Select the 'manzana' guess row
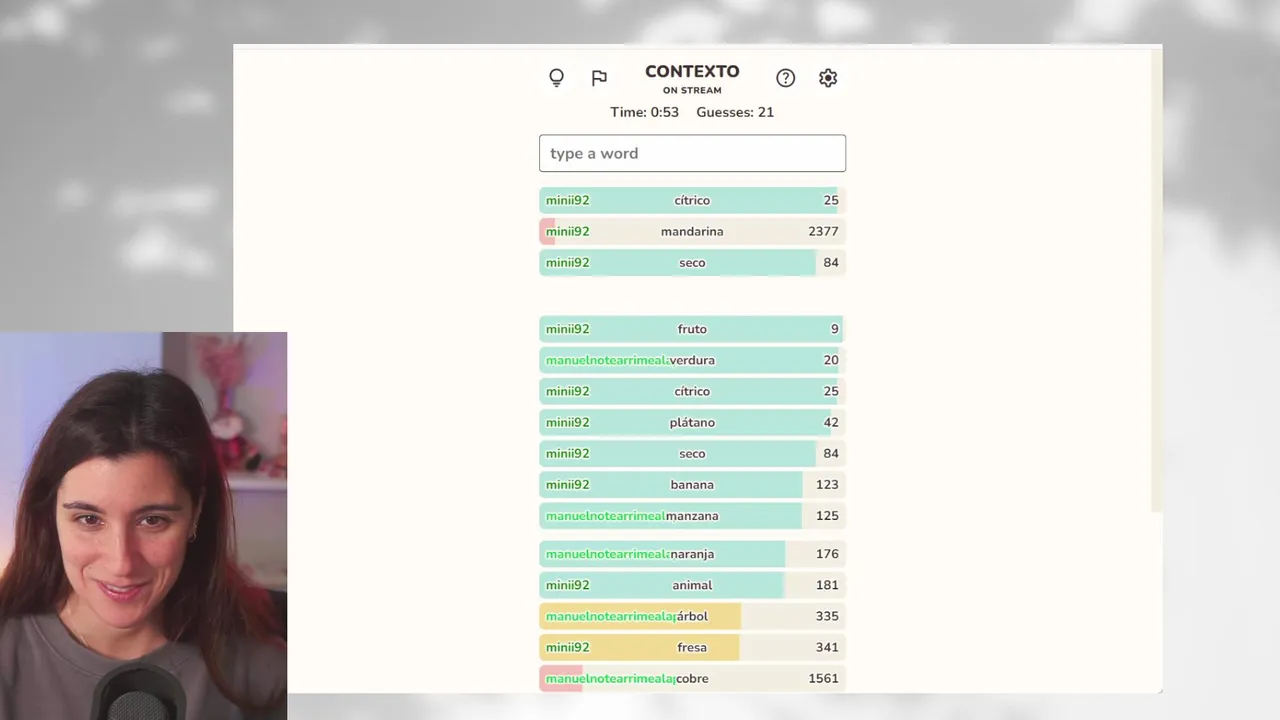1280x720 pixels. click(x=692, y=516)
